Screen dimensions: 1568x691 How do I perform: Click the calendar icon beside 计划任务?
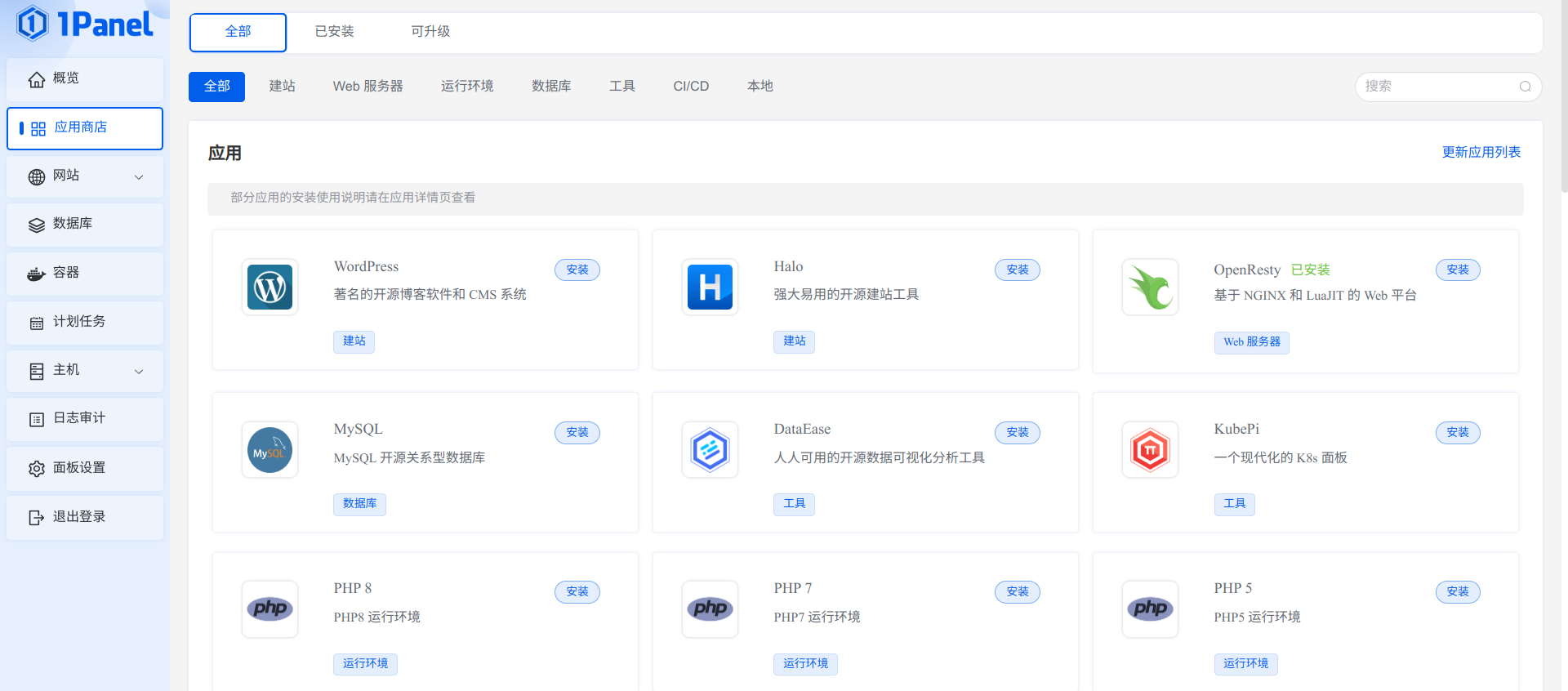(37, 323)
